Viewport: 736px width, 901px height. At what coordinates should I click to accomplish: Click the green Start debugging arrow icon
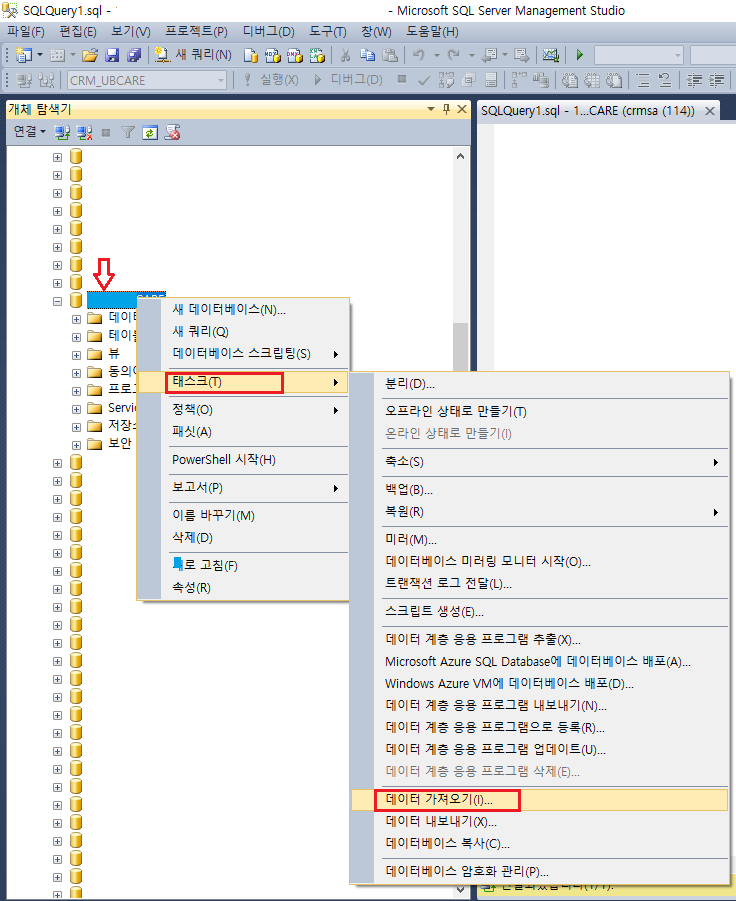[x=579, y=55]
